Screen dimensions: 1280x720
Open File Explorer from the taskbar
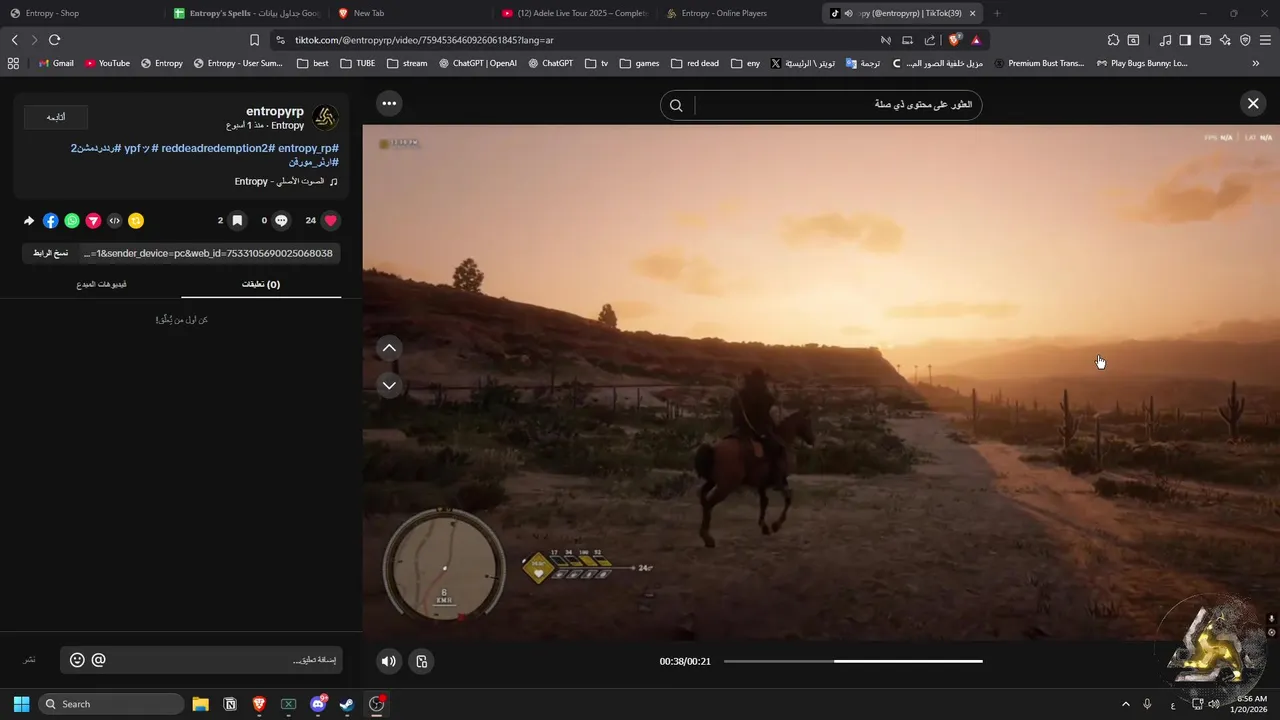coord(200,704)
